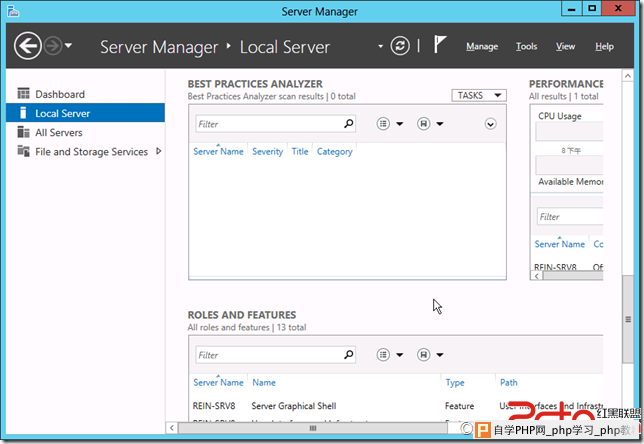Click the REIN-SRV8 cell in Roles and Features
The width and height of the screenshot is (644, 444).
[214, 406]
